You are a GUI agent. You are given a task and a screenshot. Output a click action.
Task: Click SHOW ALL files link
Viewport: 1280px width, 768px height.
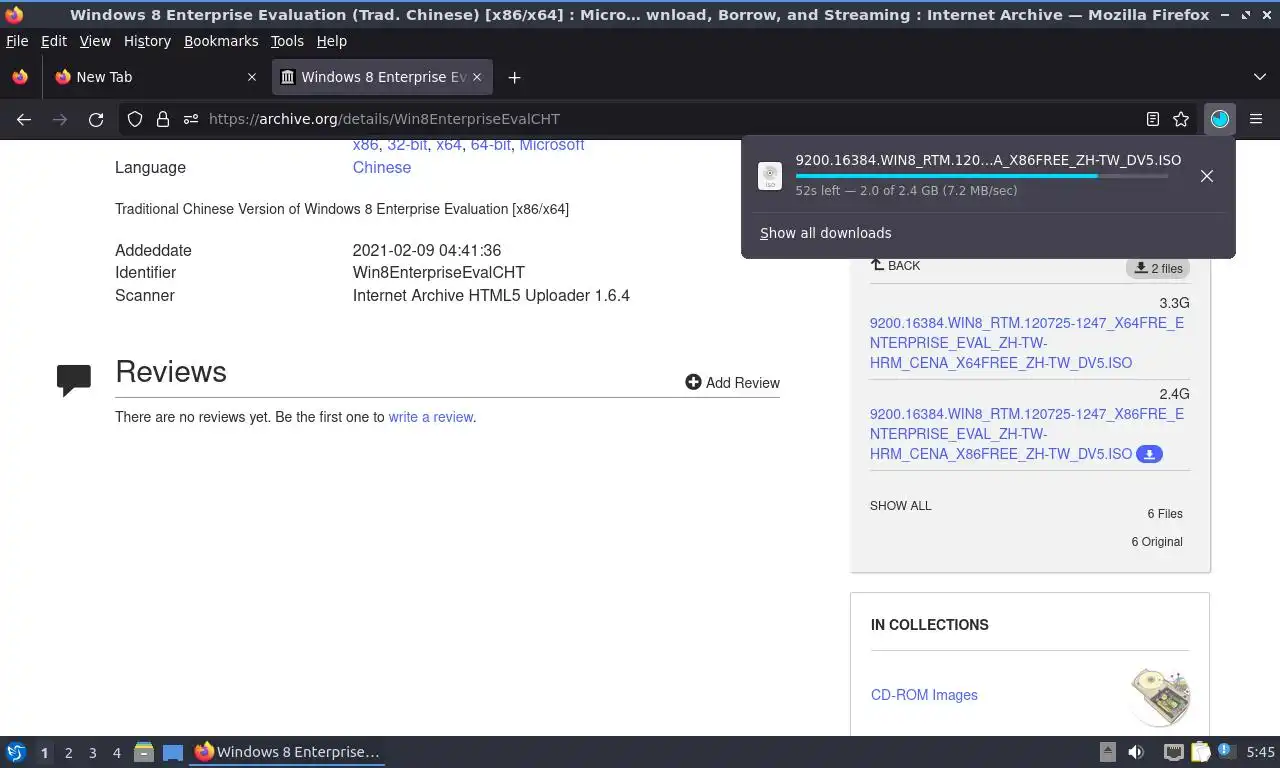900,506
